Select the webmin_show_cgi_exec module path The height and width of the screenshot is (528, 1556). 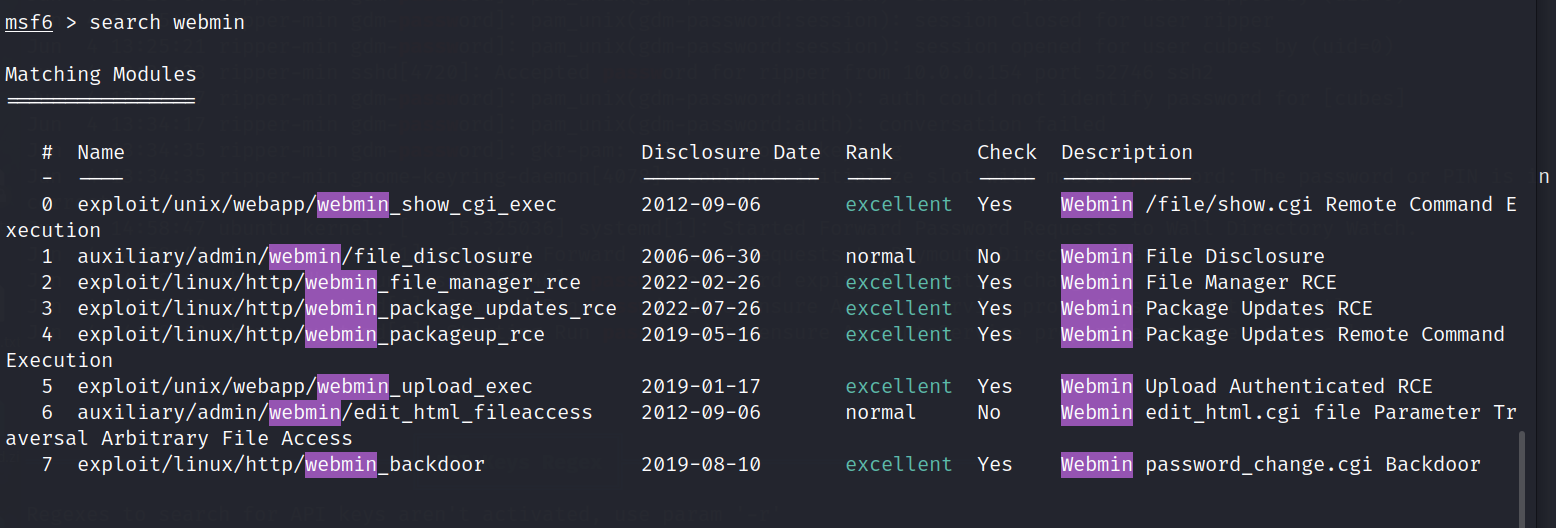tap(316, 204)
